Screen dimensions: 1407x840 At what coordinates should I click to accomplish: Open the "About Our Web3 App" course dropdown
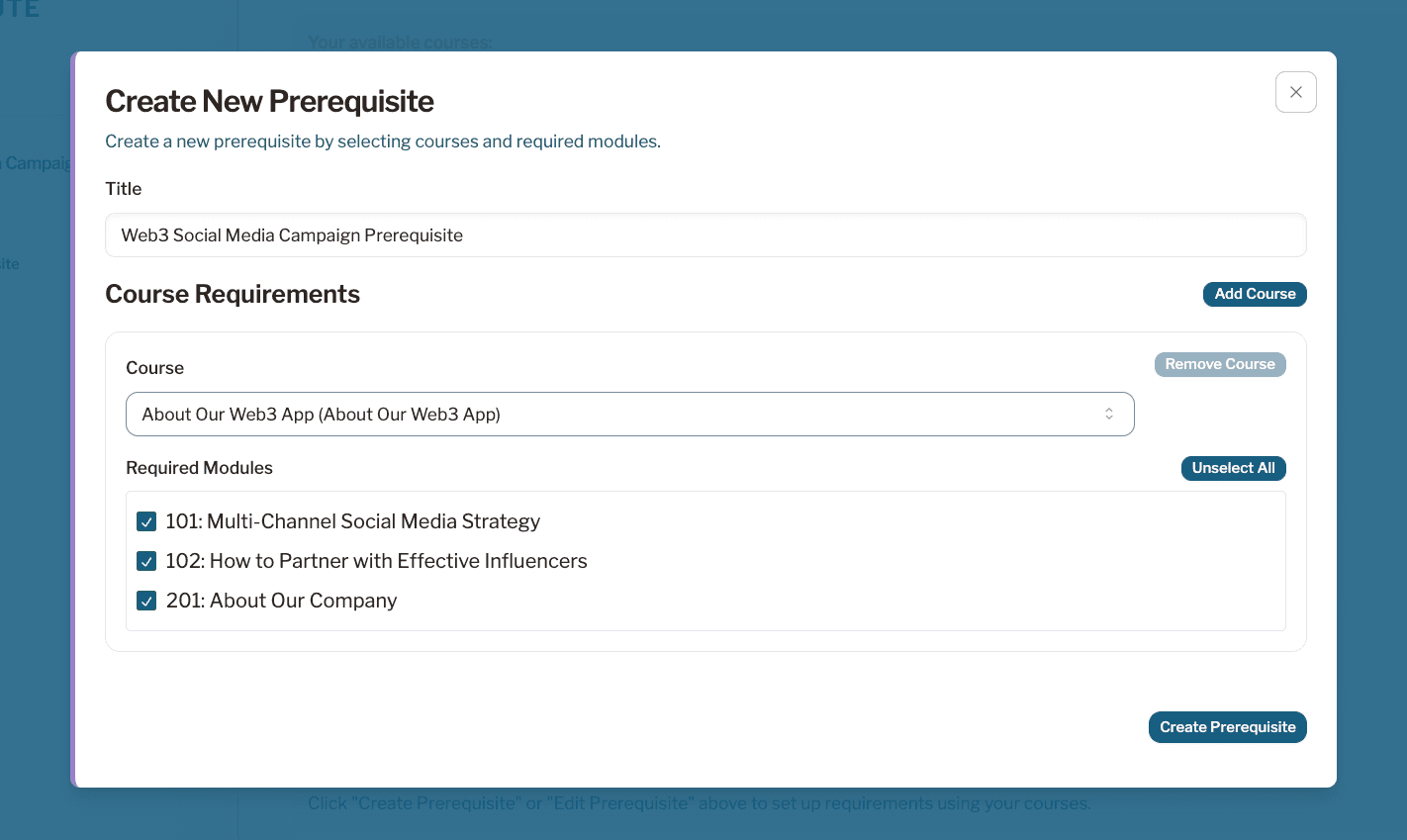tap(630, 414)
